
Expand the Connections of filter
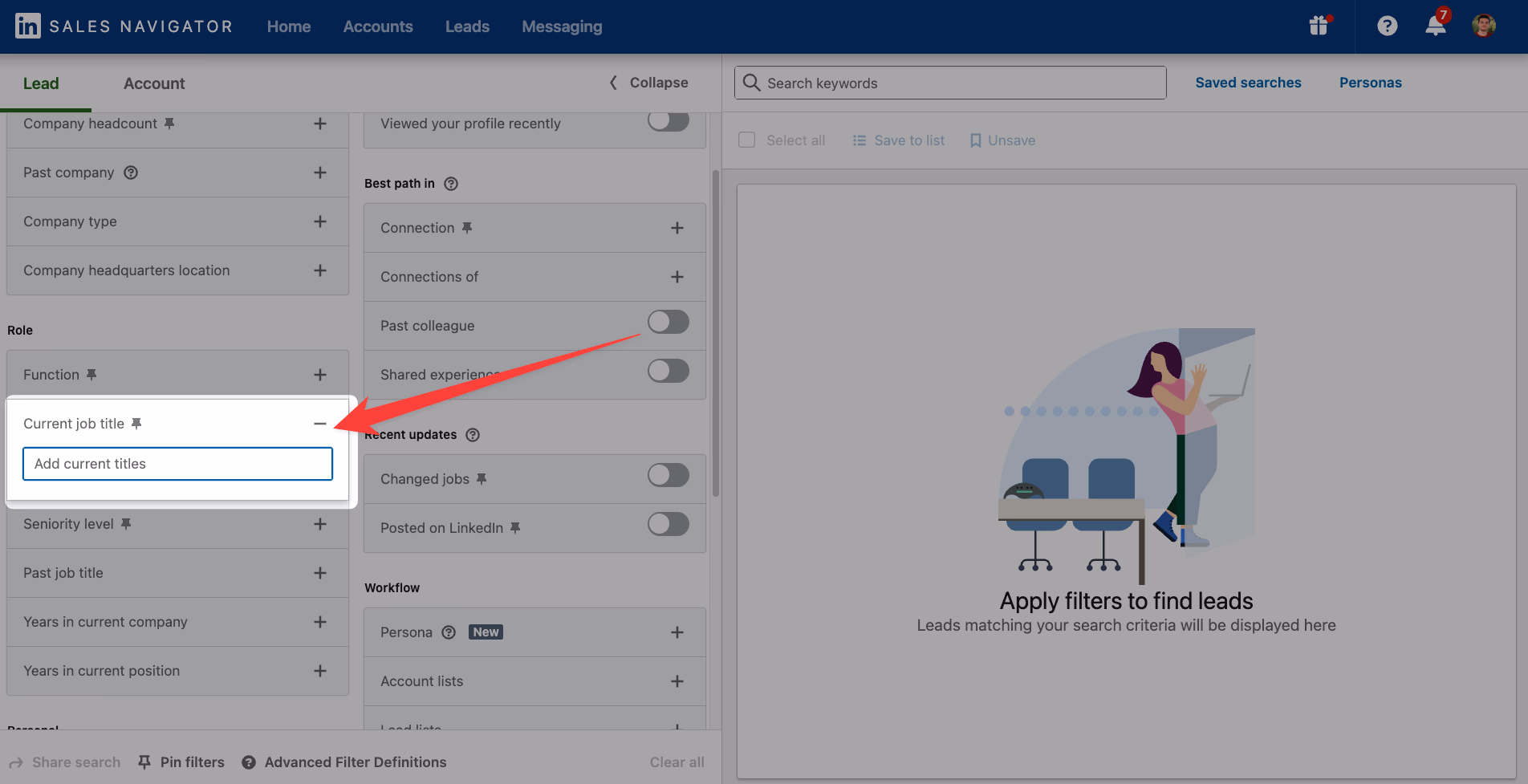pyautogui.click(x=677, y=277)
